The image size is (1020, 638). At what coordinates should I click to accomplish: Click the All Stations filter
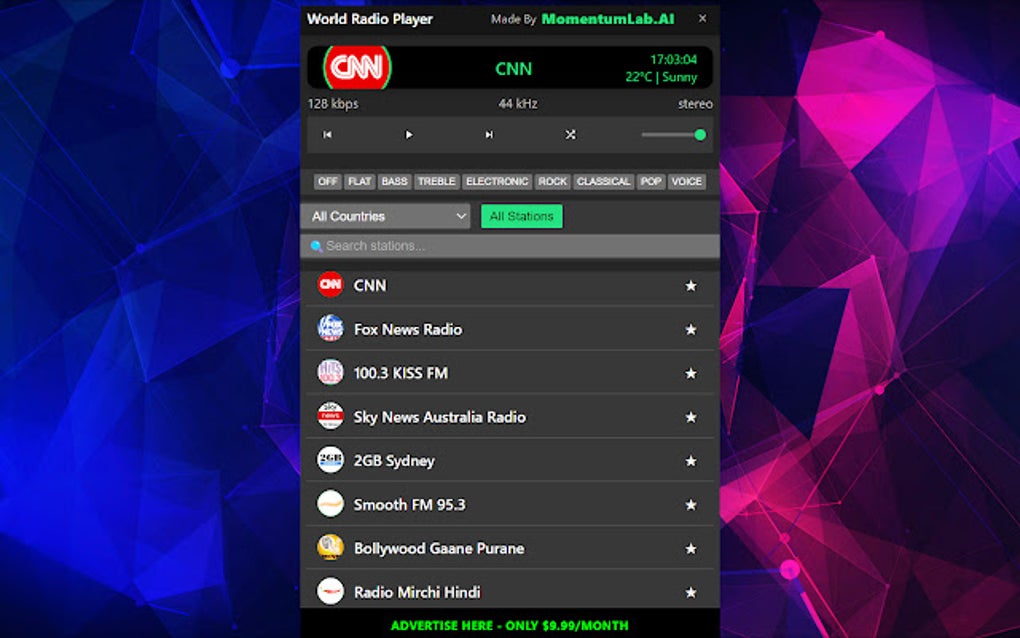[521, 215]
